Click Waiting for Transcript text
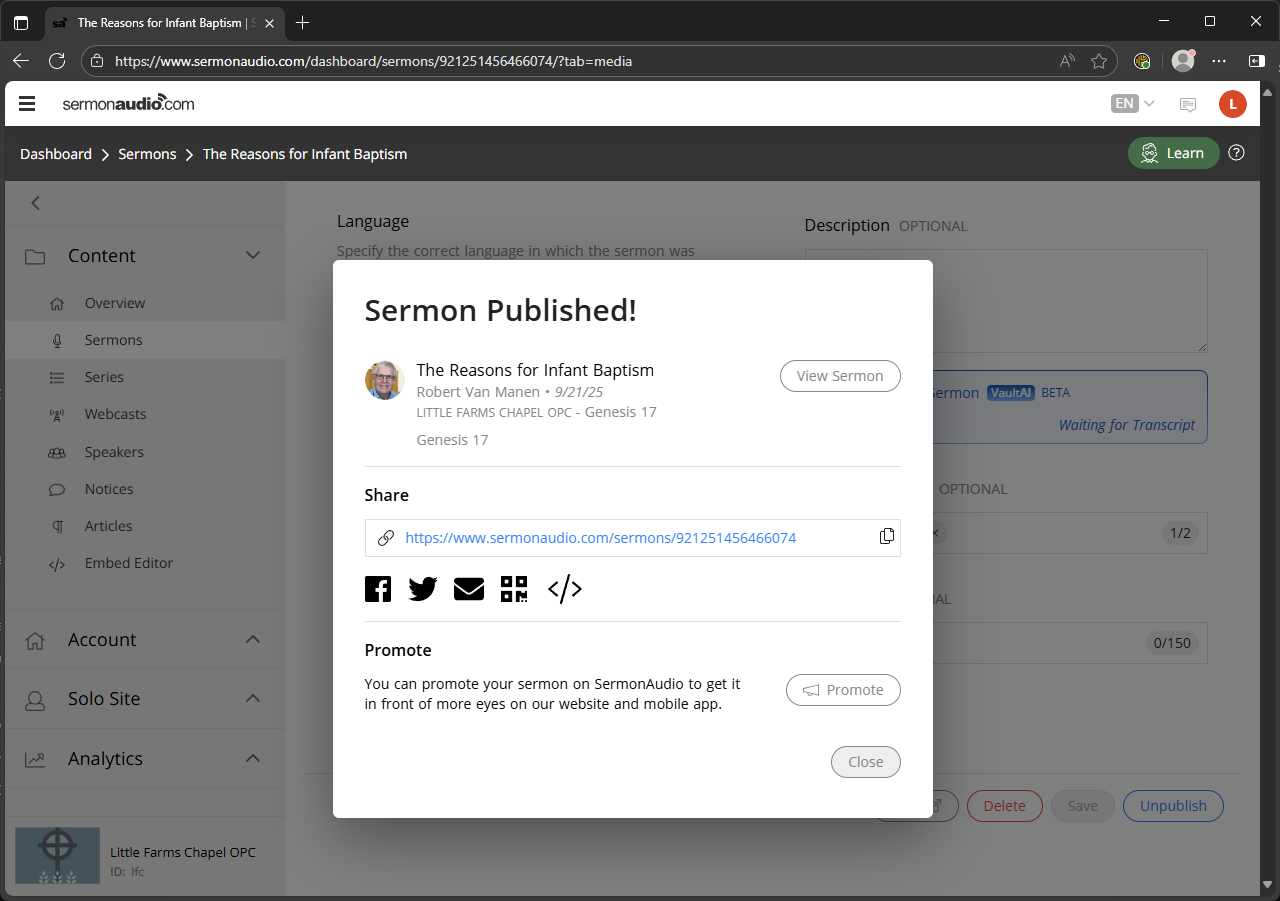This screenshot has height=901, width=1280. [1127, 425]
